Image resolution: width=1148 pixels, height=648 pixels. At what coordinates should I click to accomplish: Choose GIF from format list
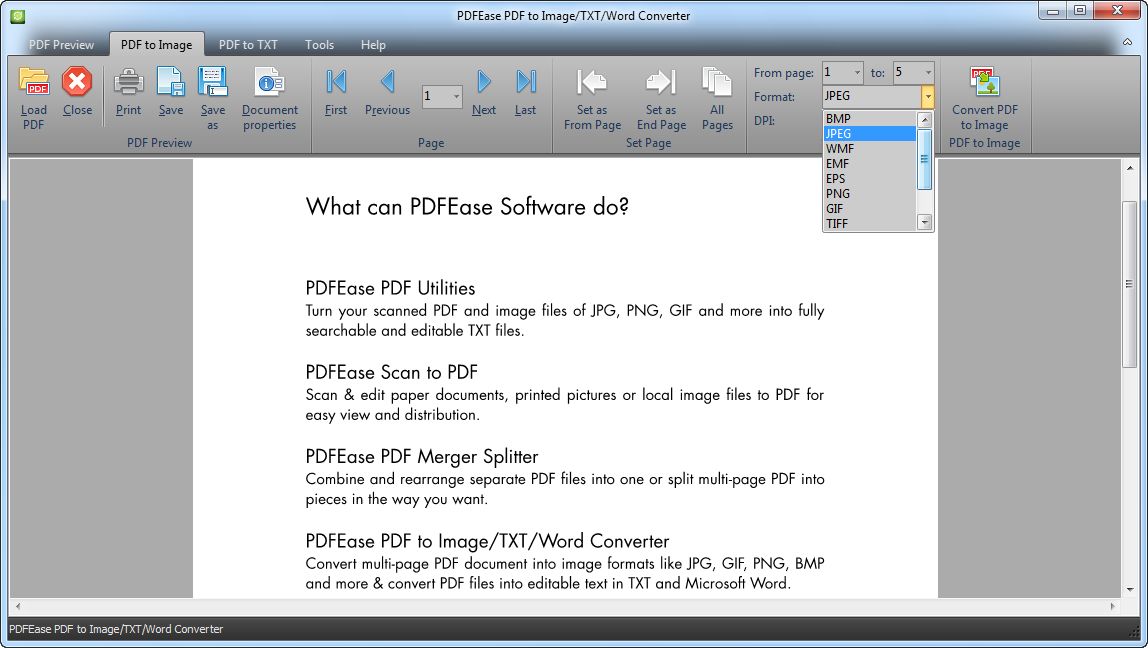[x=870, y=209]
